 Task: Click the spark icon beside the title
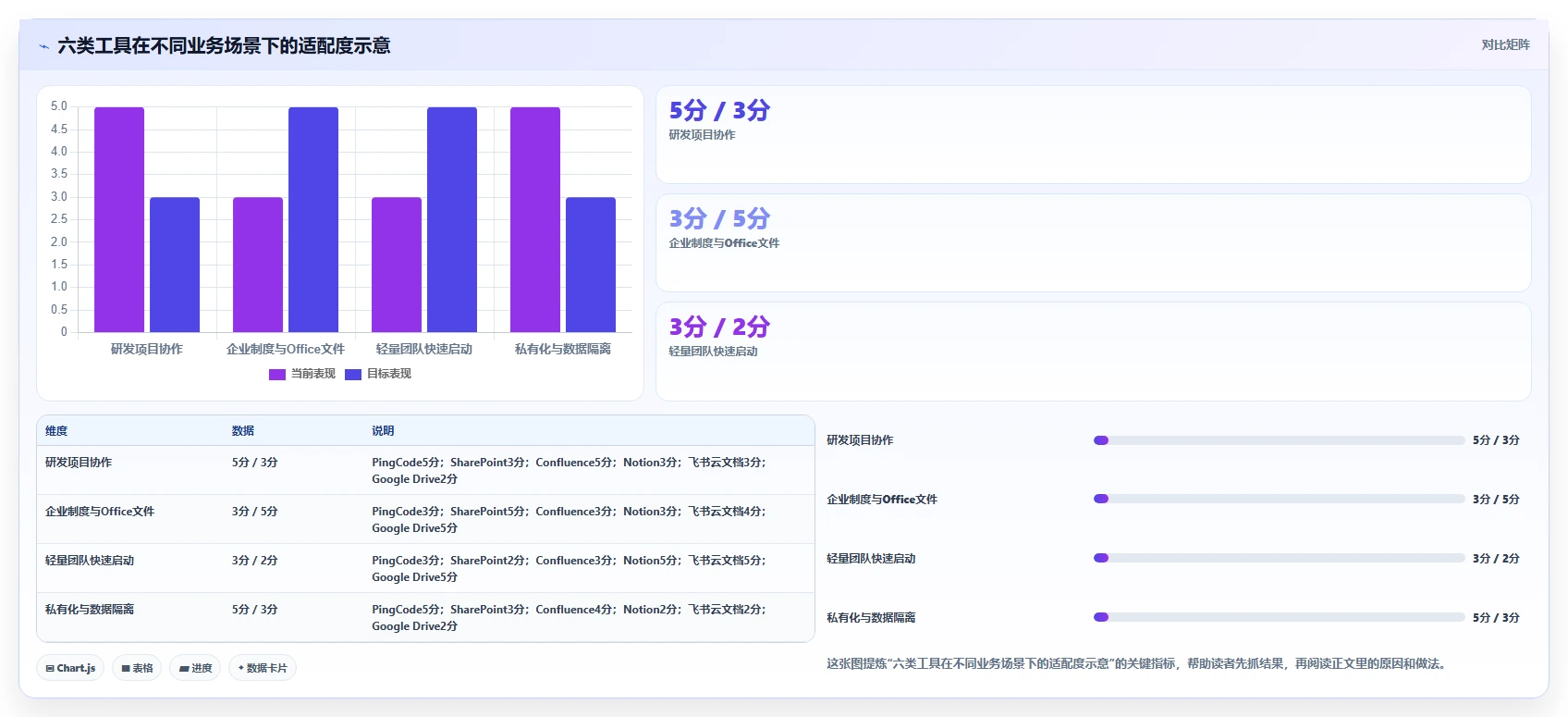click(43, 46)
